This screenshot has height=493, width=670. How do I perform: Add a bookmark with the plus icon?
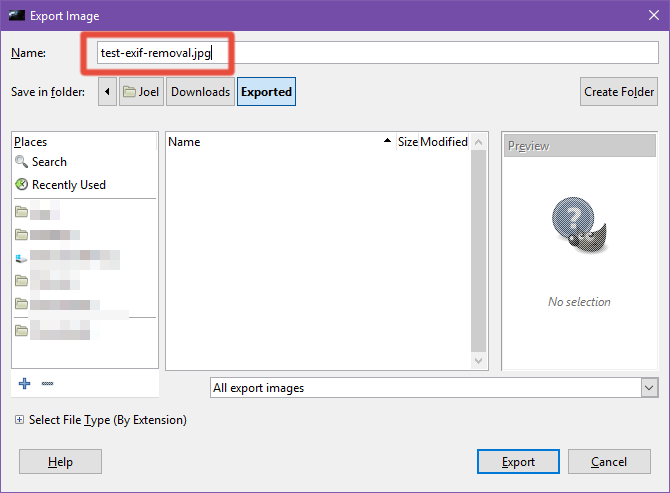[x=24, y=384]
